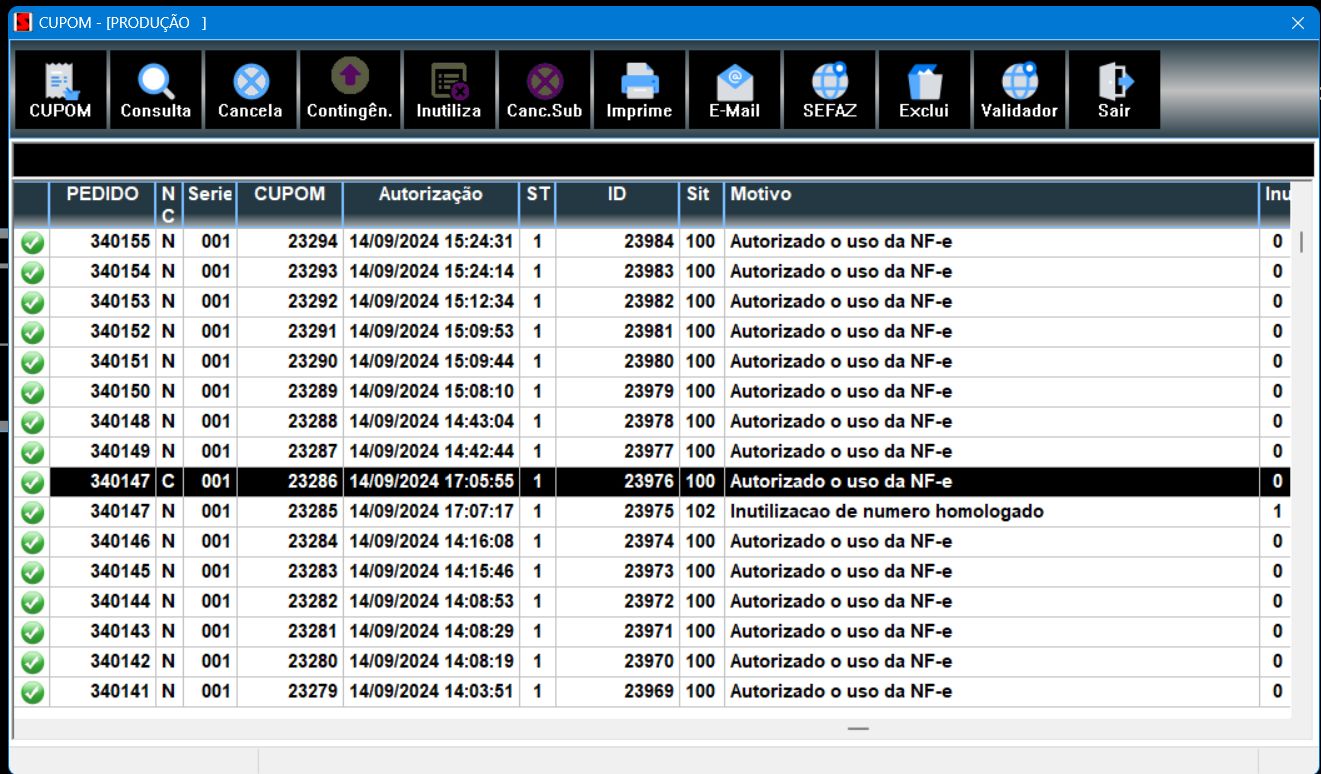Click the vertical scrollbar thumb of the grid
Screen dimensions: 1321x774
[x=1300, y=242]
